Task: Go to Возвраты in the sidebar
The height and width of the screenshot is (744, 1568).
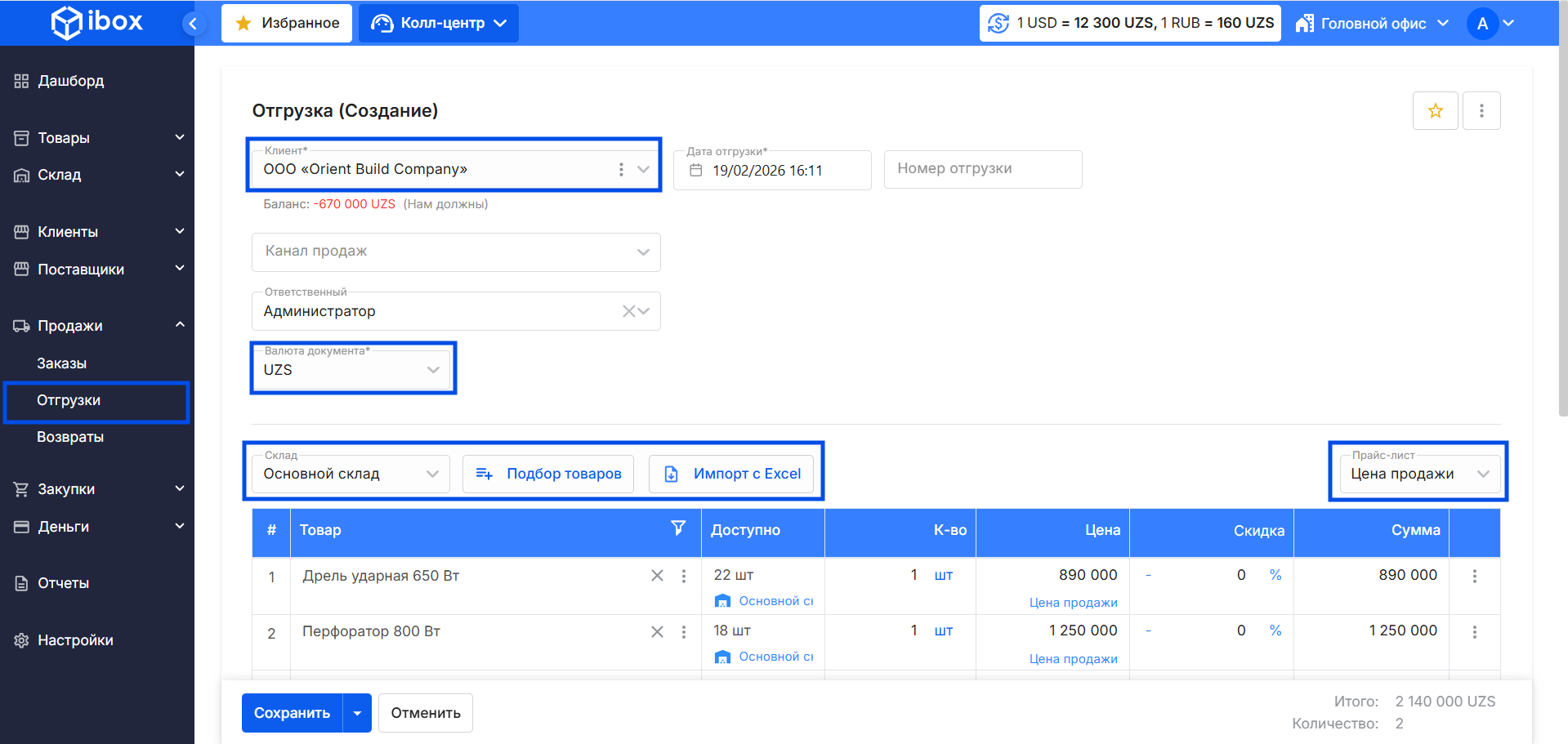Action: tap(69, 437)
